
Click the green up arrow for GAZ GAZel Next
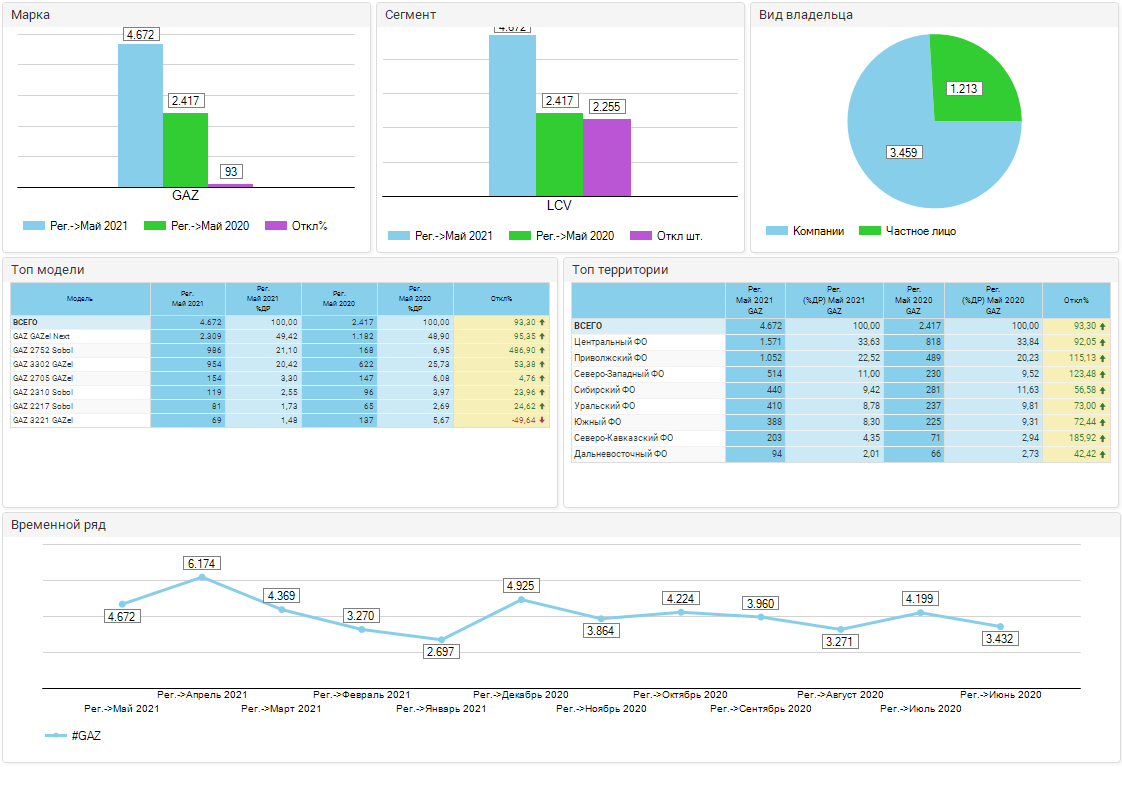[x=542, y=336]
